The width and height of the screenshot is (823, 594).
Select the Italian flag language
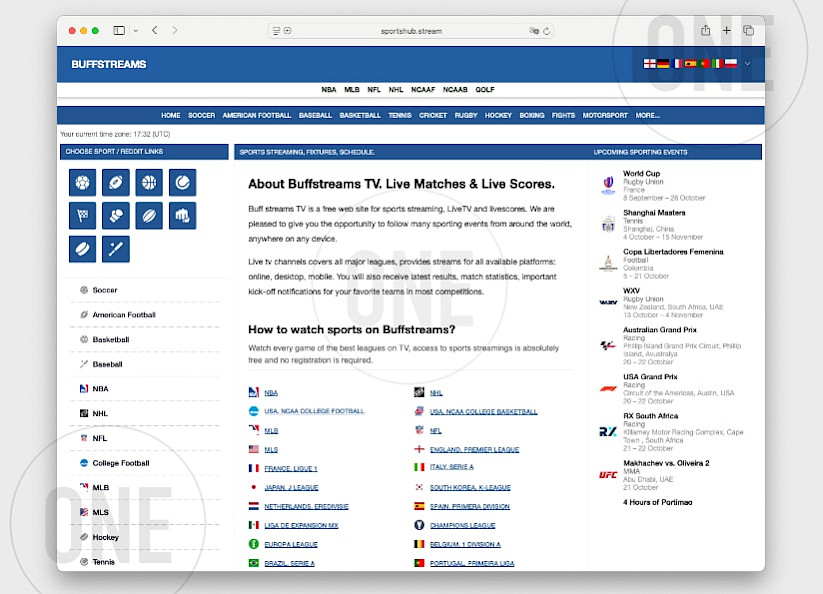(x=718, y=63)
